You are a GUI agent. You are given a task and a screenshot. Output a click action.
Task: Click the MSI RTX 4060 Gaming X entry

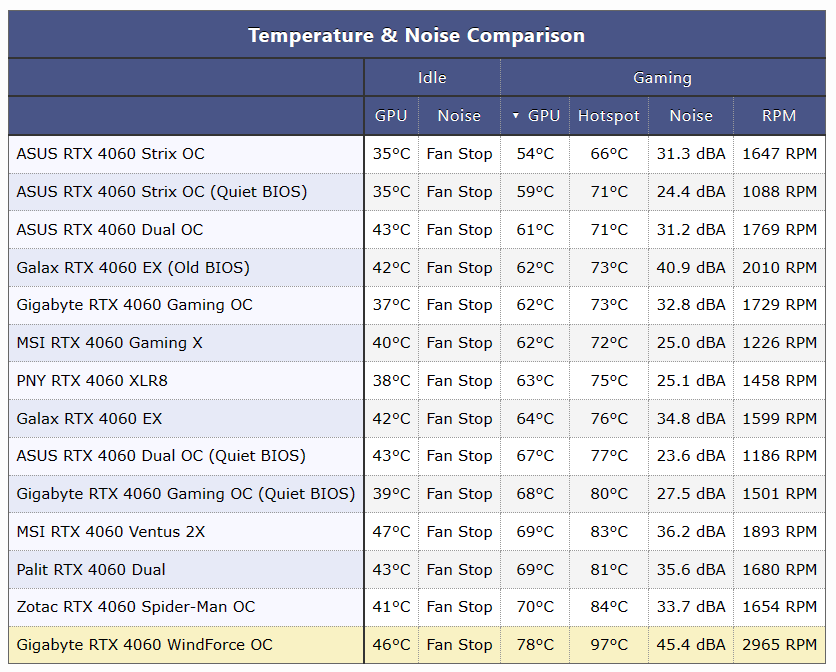point(109,343)
